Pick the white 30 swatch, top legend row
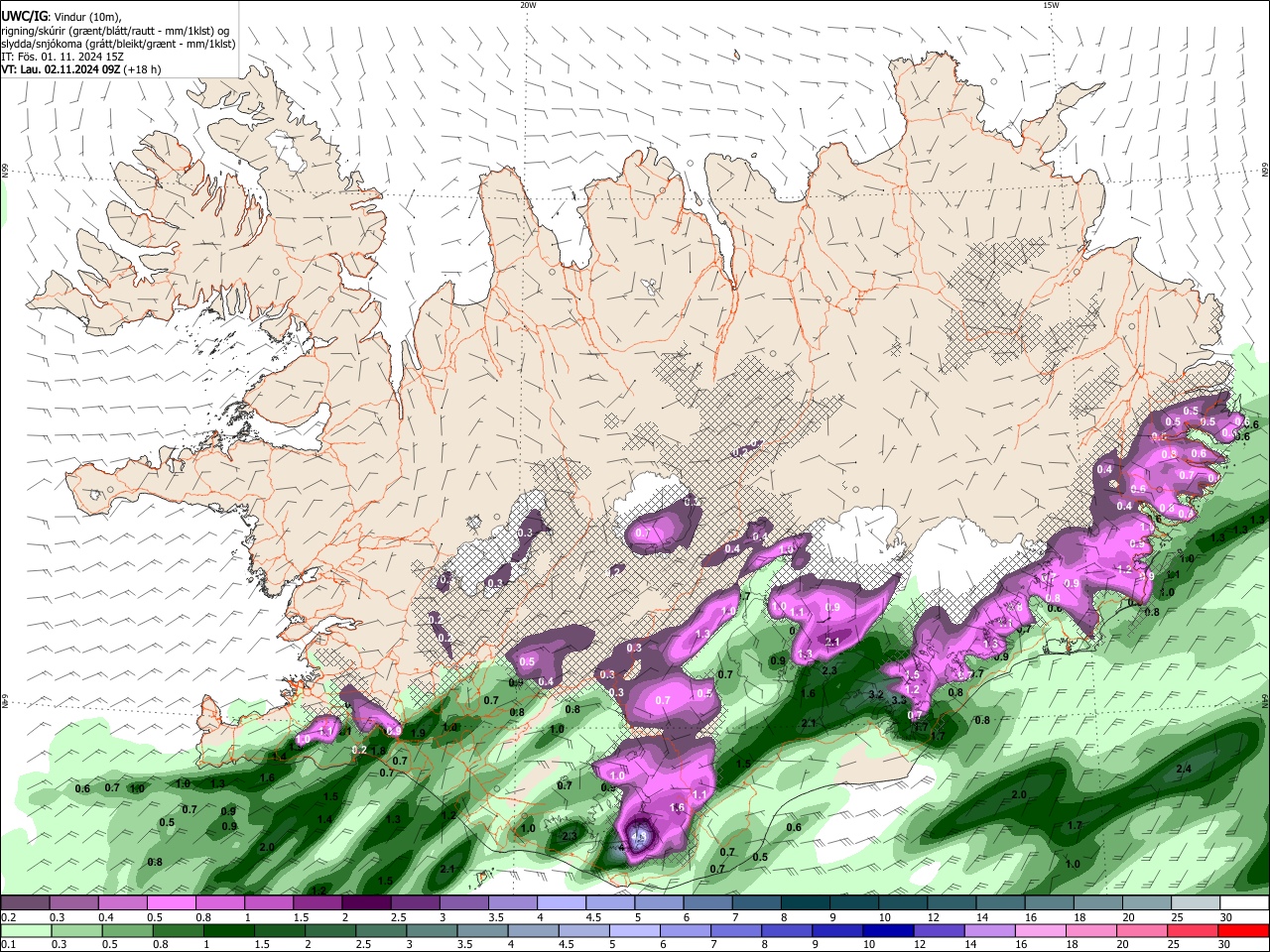 [x=1244, y=903]
